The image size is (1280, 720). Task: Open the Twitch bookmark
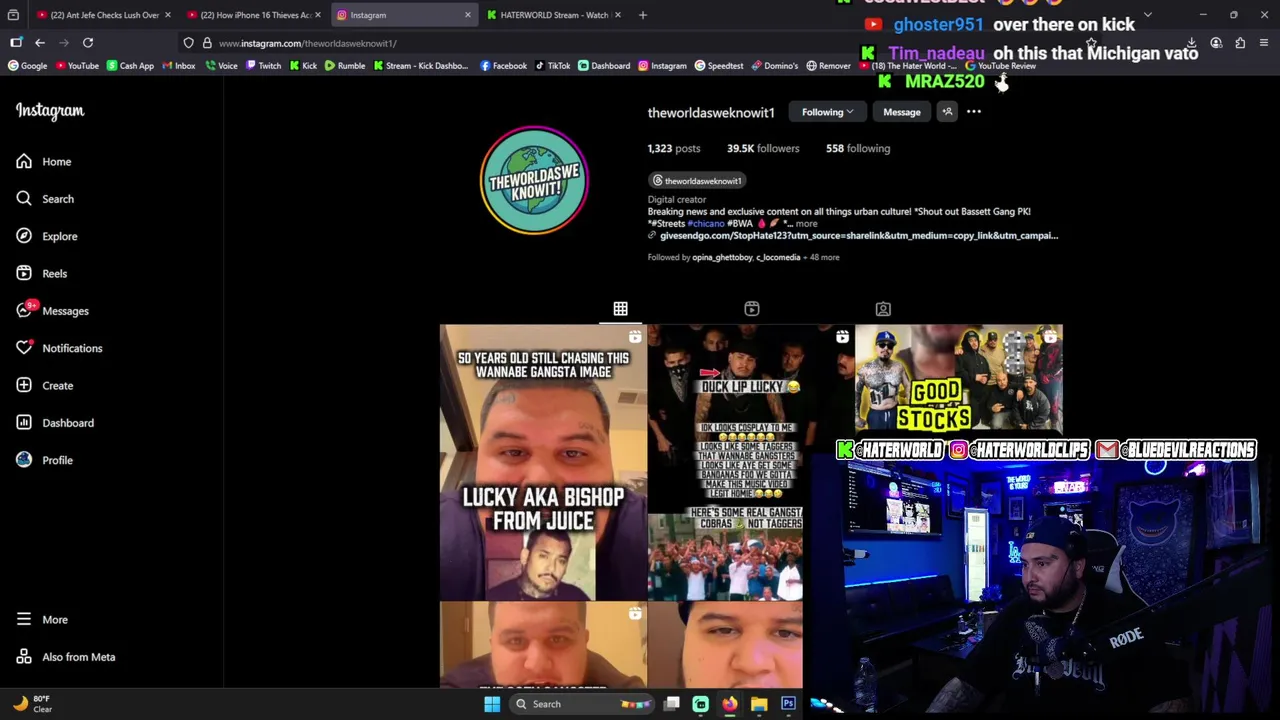263,66
